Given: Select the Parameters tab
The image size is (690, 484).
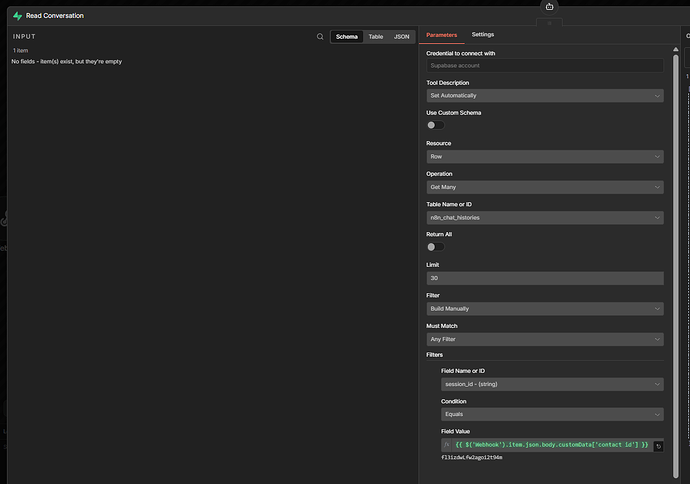Looking at the screenshot, I should tap(442, 35).
